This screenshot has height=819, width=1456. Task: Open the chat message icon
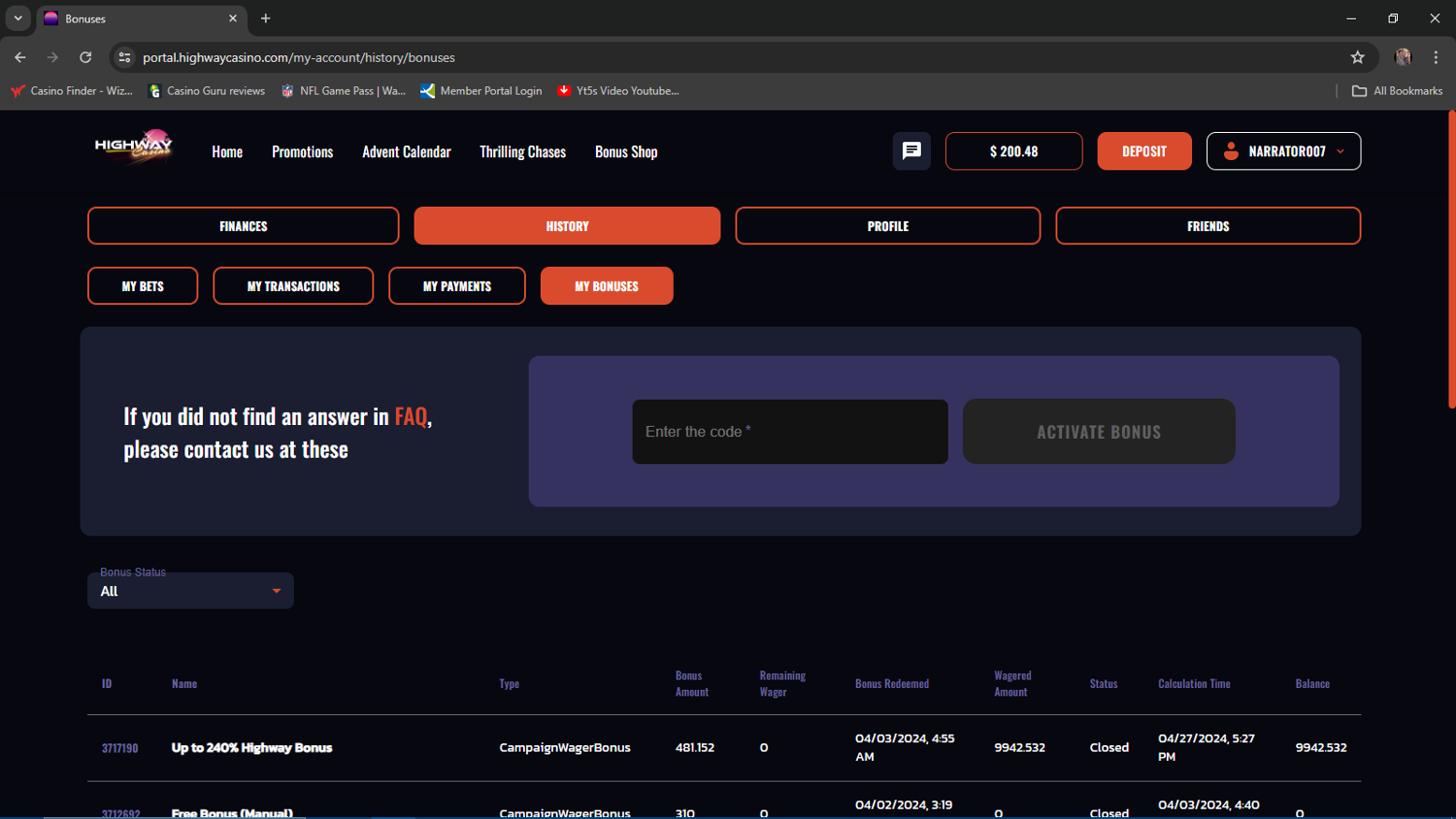point(911,151)
